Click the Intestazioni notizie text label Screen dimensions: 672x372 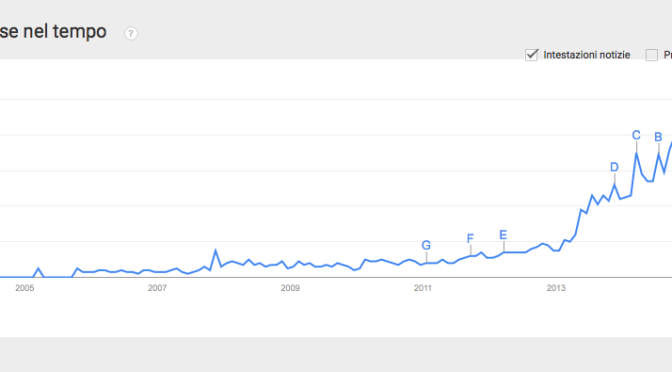point(587,55)
